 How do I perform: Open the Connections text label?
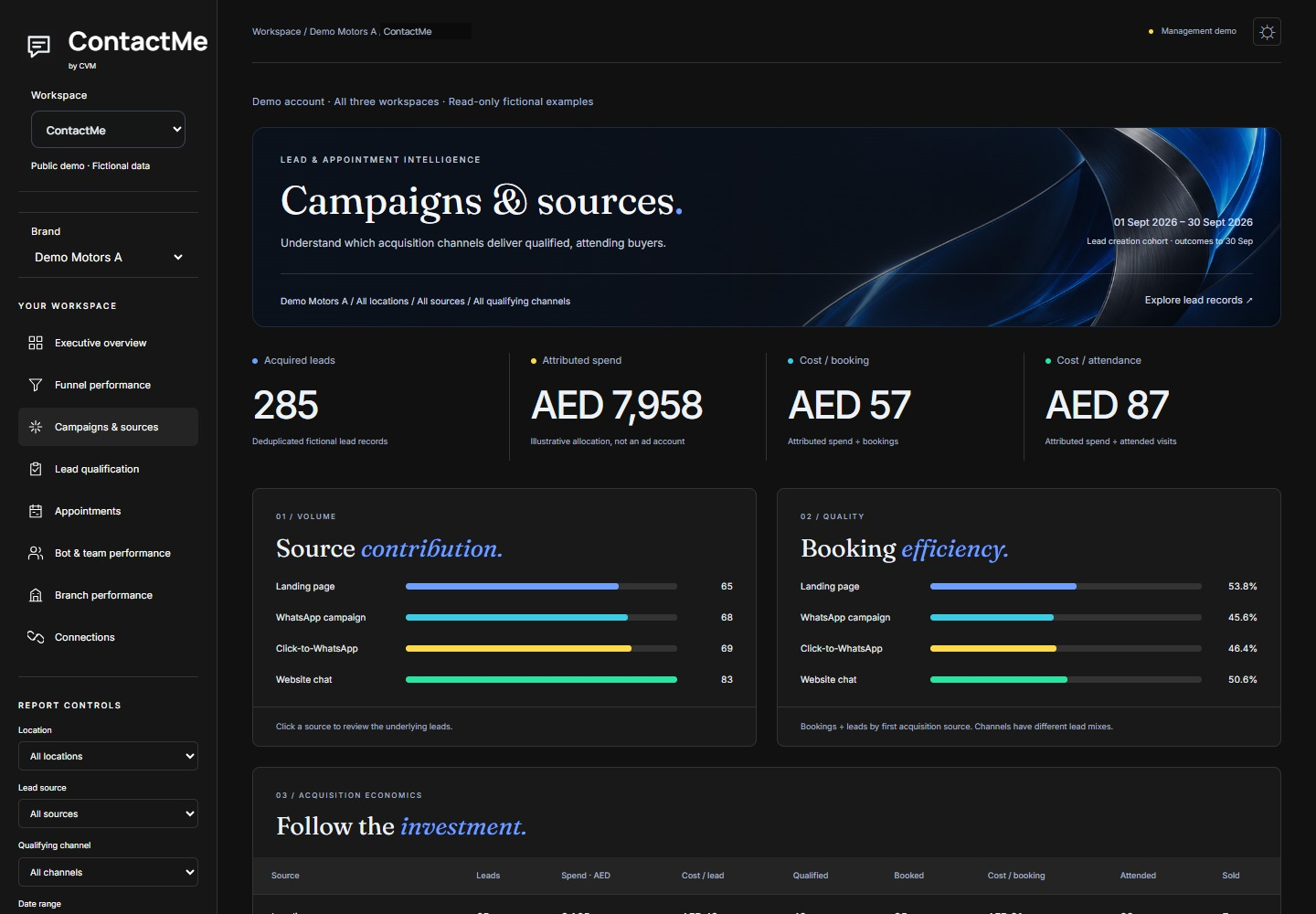(85, 637)
